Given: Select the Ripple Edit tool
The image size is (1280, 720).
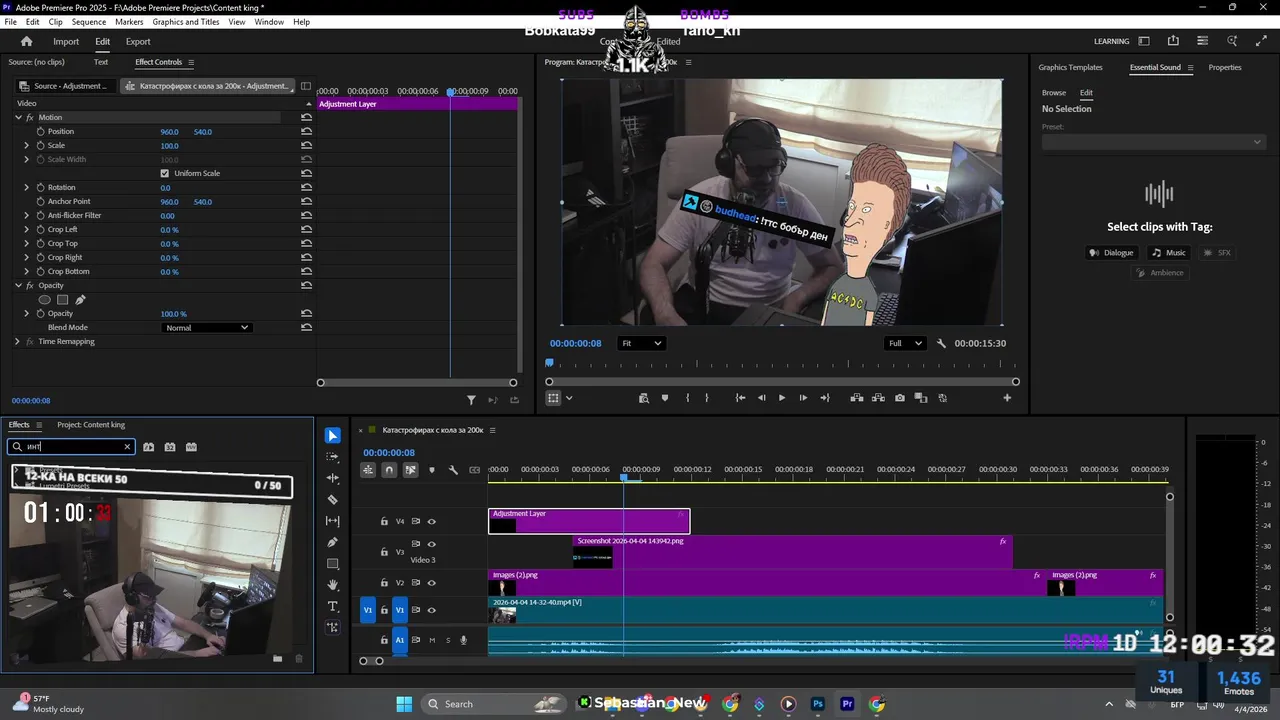Looking at the screenshot, I should [x=333, y=478].
